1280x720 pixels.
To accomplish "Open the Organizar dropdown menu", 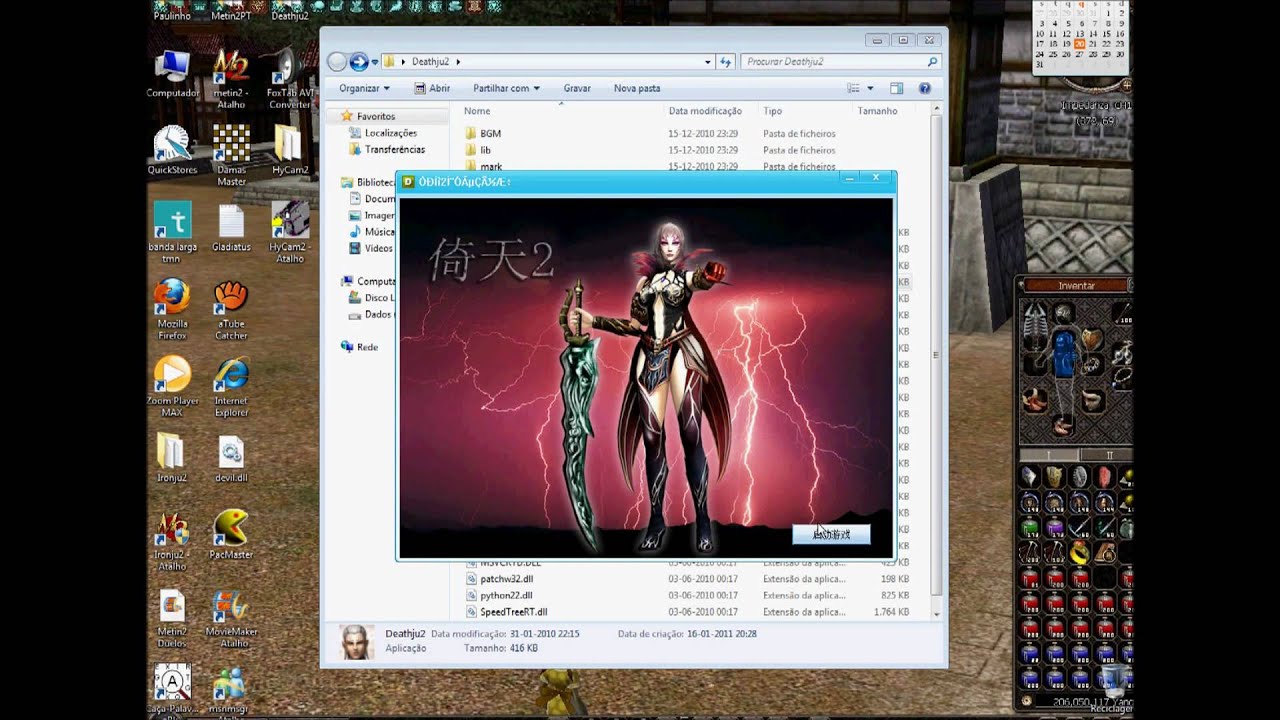I will click(364, 88).
